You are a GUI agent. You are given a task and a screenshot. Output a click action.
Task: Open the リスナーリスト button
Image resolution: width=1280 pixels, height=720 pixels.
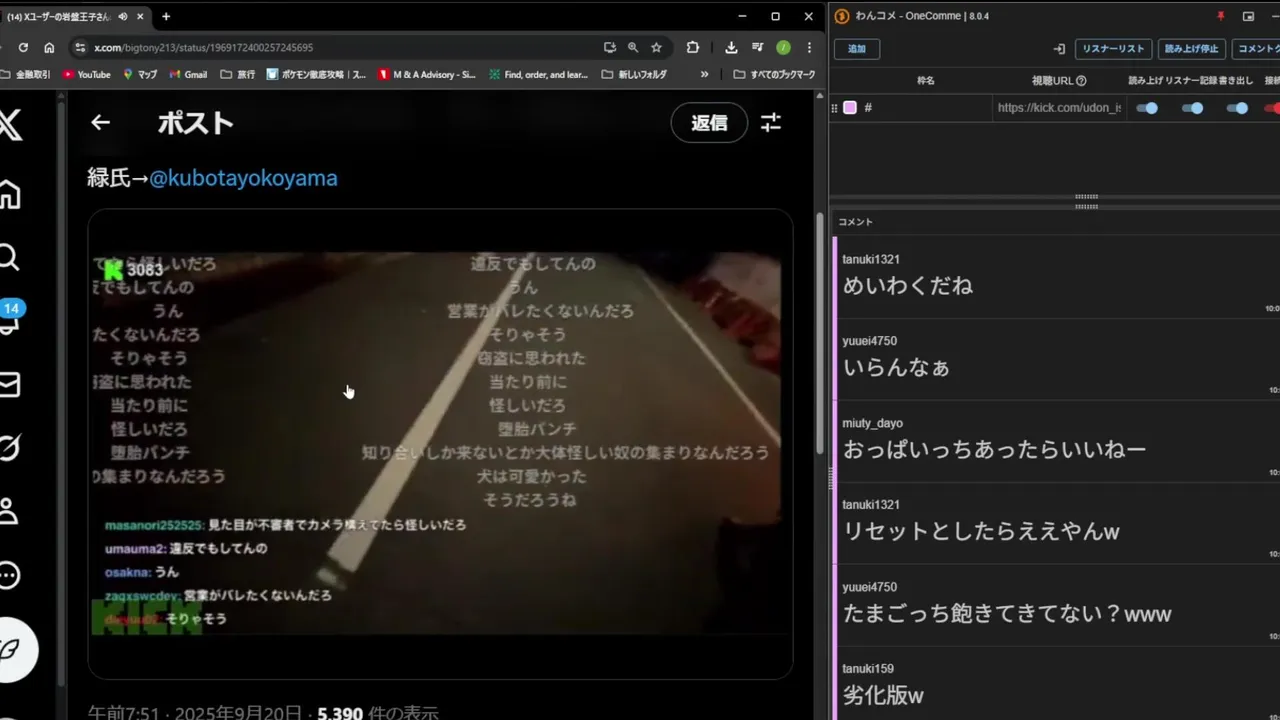(1113, 48)
